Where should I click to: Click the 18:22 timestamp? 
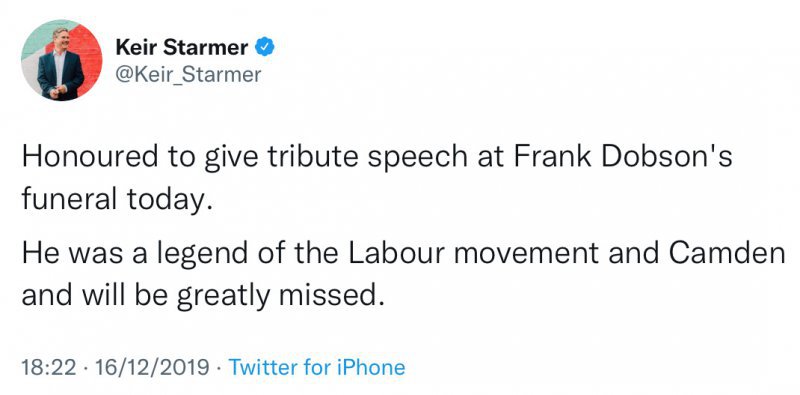pos(48,367)
